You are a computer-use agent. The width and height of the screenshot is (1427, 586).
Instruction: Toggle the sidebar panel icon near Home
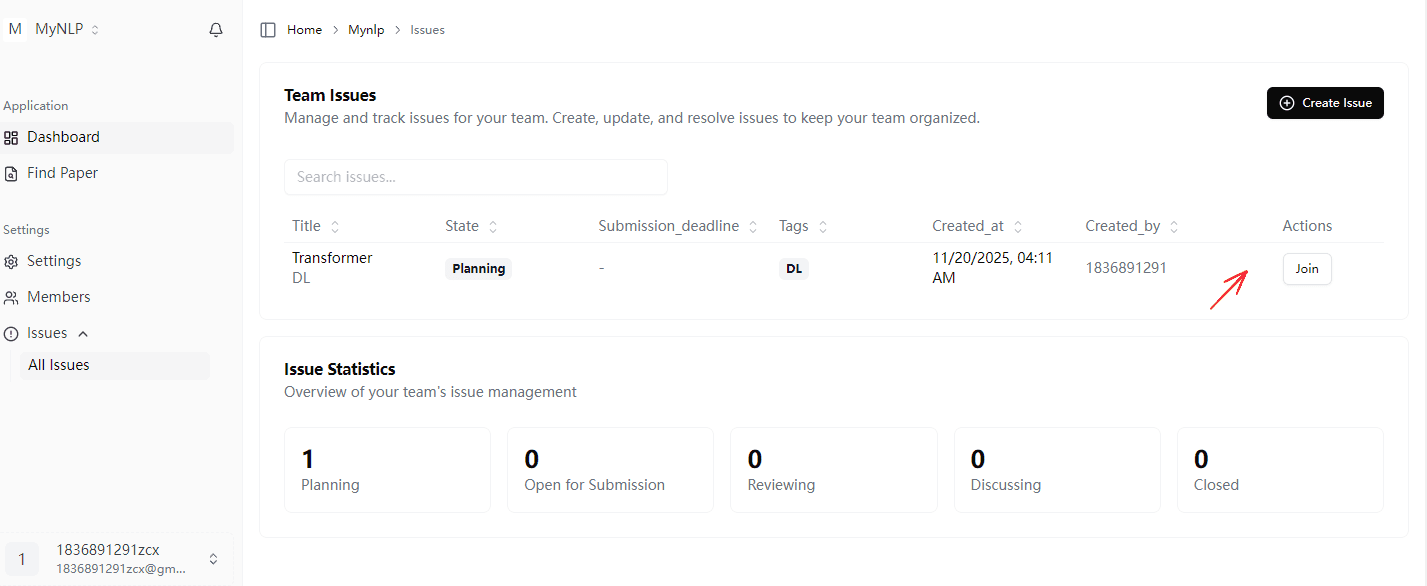267,29
